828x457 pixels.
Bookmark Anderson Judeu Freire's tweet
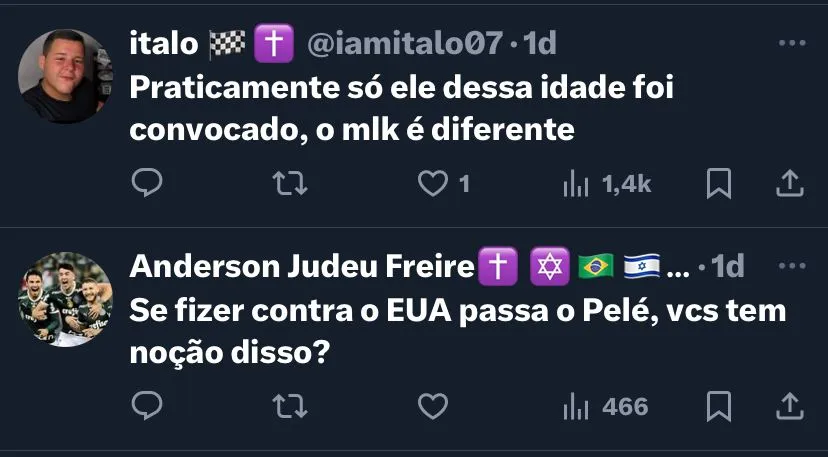tap(718, 406)
